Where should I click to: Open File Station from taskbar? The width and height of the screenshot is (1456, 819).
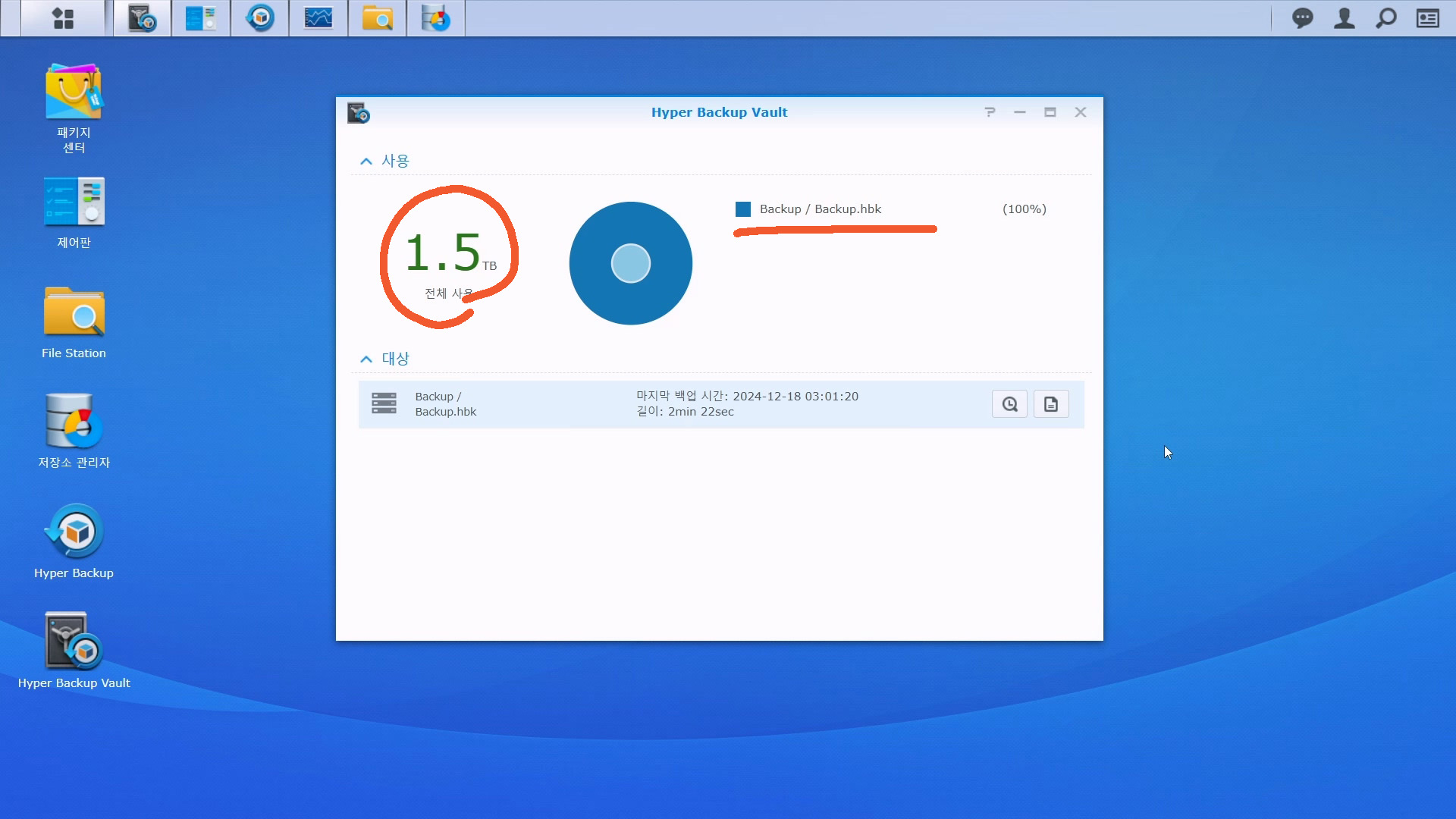click(x=377, y=18)
